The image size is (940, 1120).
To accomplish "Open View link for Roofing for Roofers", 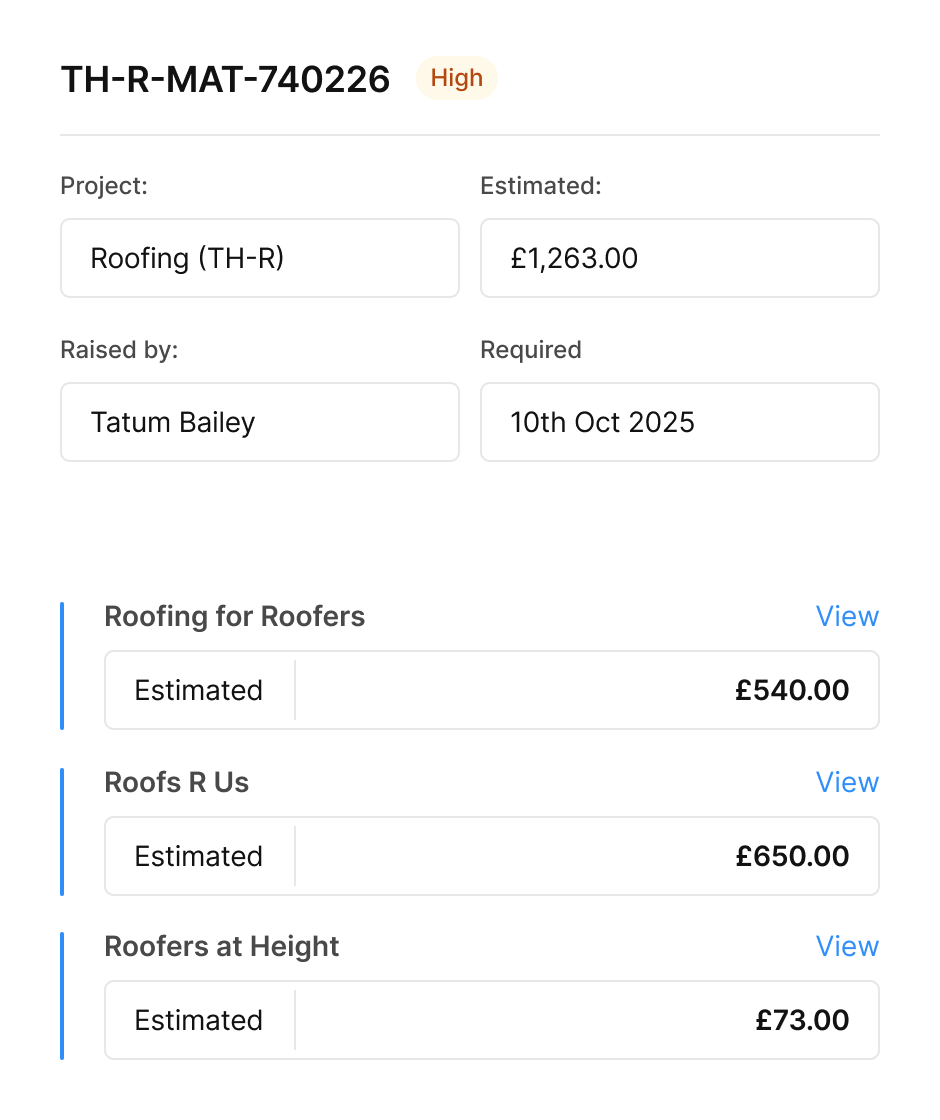I will (847, 616).
